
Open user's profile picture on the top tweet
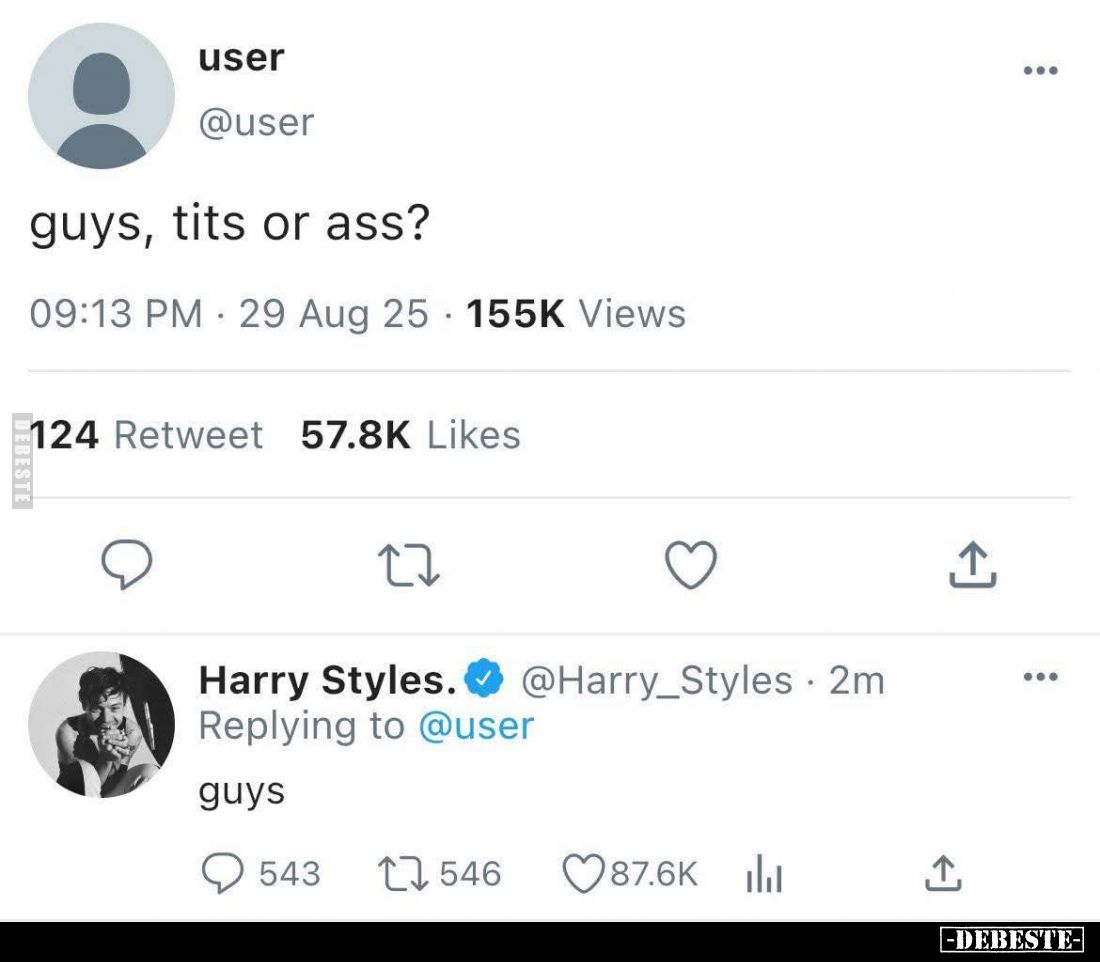[101, 96]
